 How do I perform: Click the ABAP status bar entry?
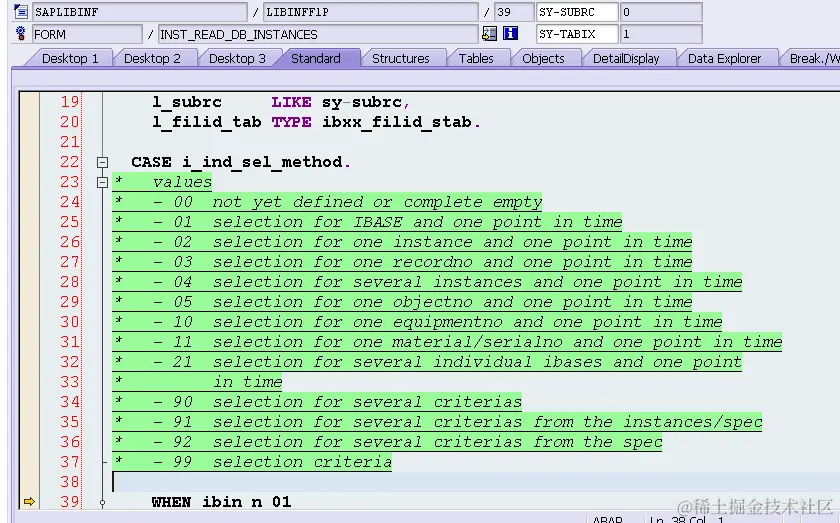pyautogui.click(x=608, y=520)
